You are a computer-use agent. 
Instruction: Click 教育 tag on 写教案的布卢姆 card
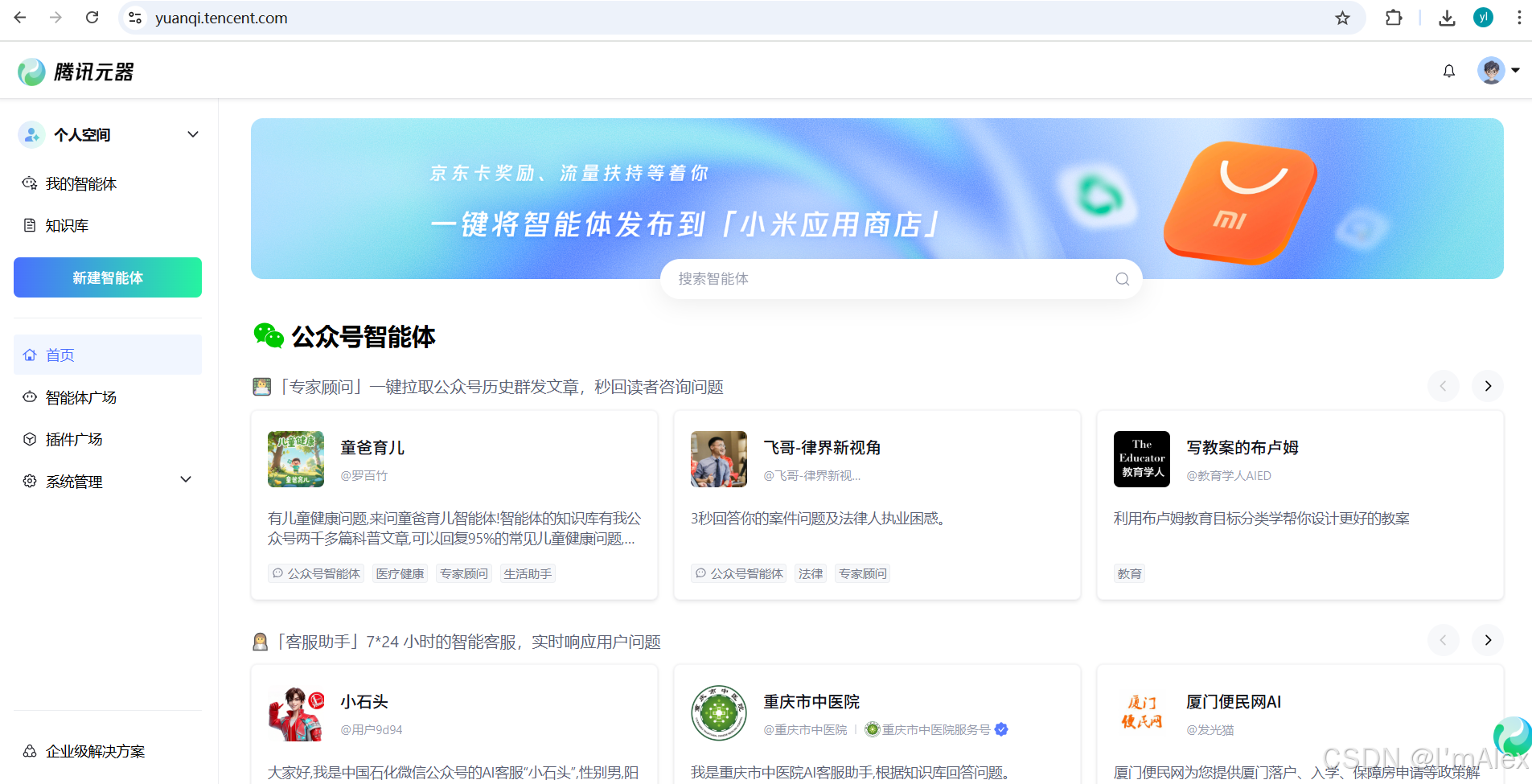[x=1129, y=573]
